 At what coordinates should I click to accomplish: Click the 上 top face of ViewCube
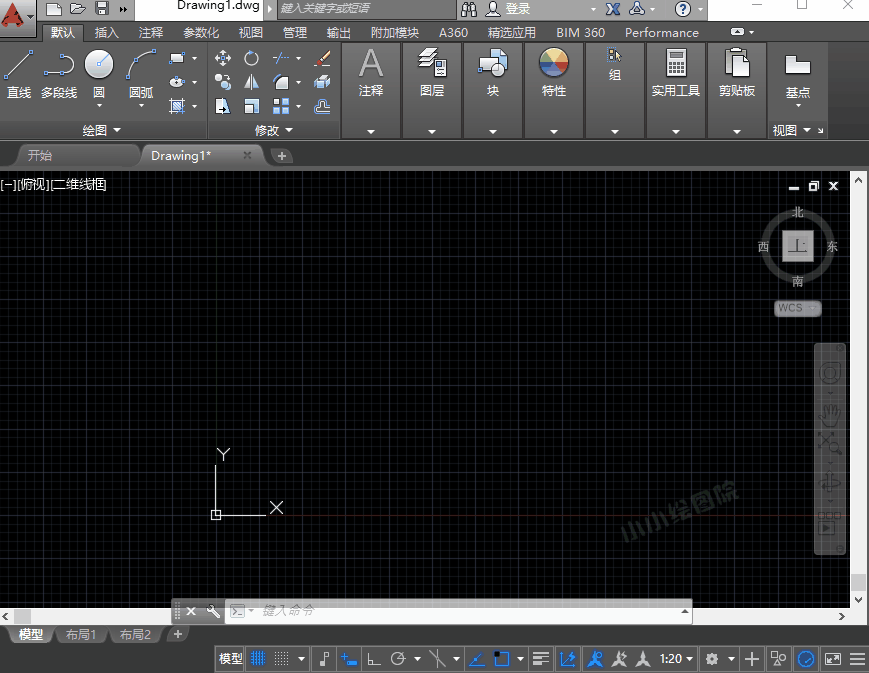coord(798,246)
